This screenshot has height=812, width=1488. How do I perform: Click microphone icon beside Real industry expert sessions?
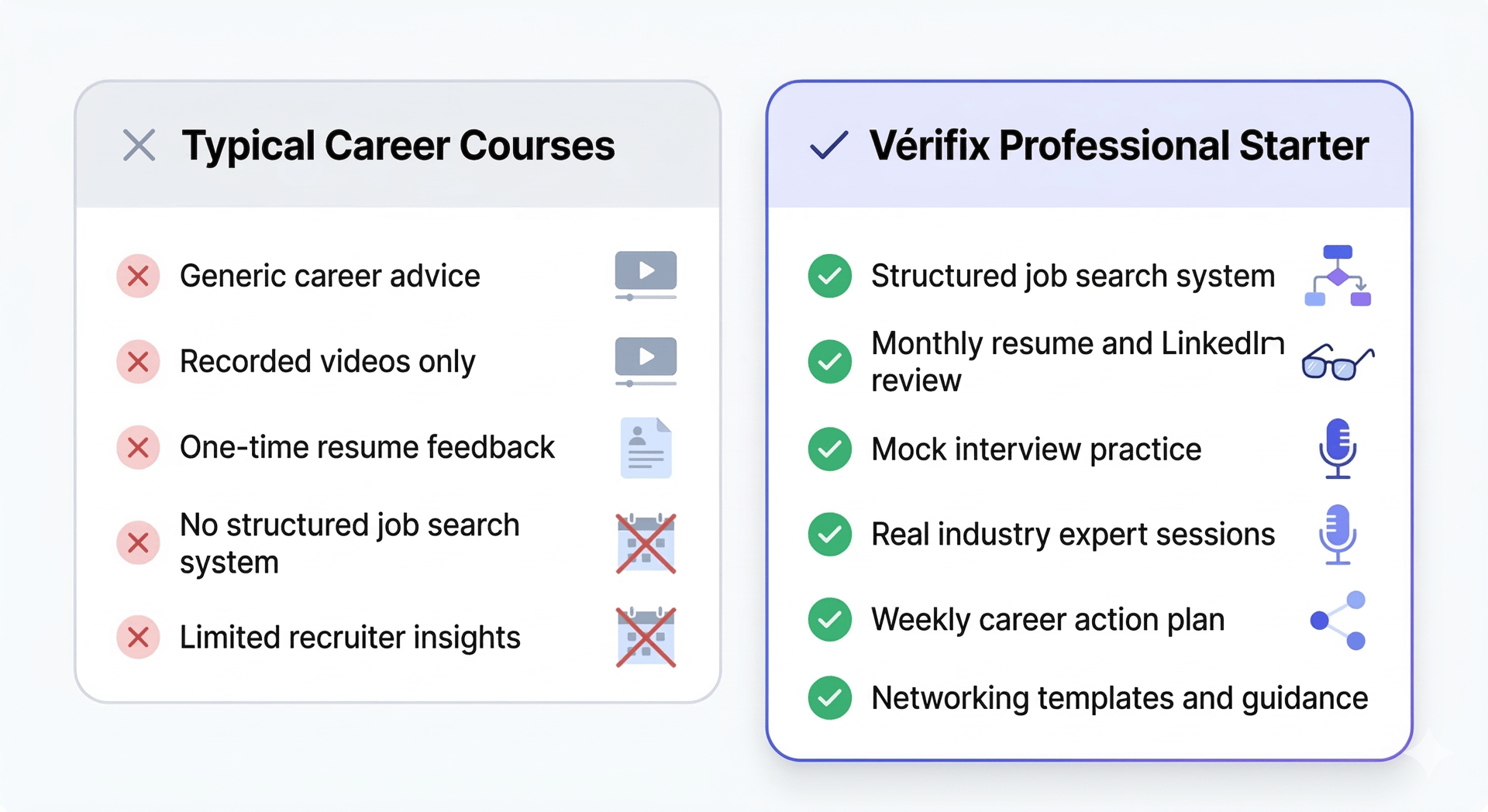(1338, 534)
